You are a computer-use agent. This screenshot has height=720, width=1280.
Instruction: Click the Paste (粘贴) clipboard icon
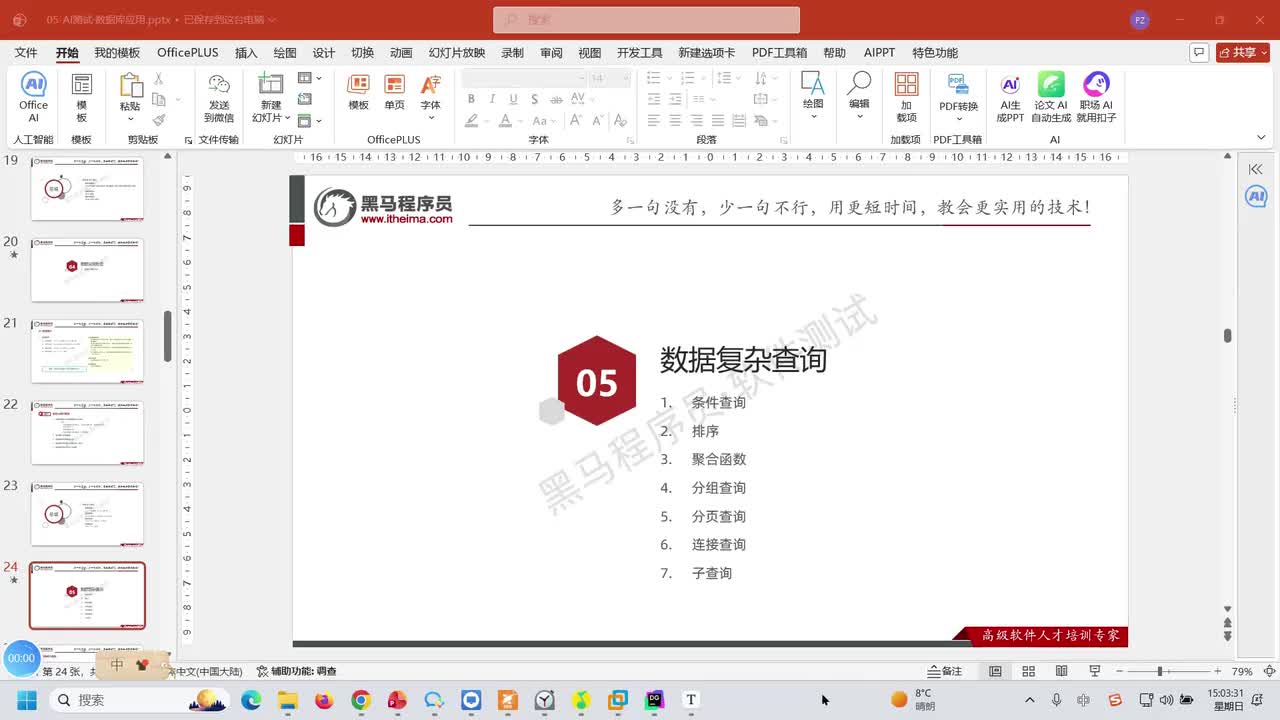(x=131, y=86)
